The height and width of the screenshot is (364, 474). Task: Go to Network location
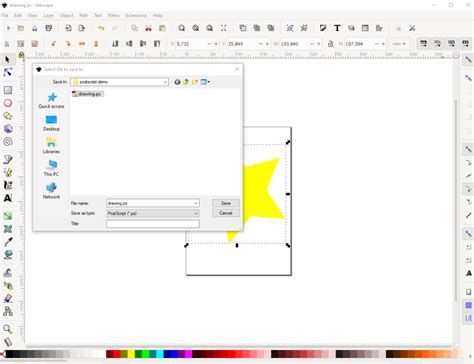tap(51, 191)
